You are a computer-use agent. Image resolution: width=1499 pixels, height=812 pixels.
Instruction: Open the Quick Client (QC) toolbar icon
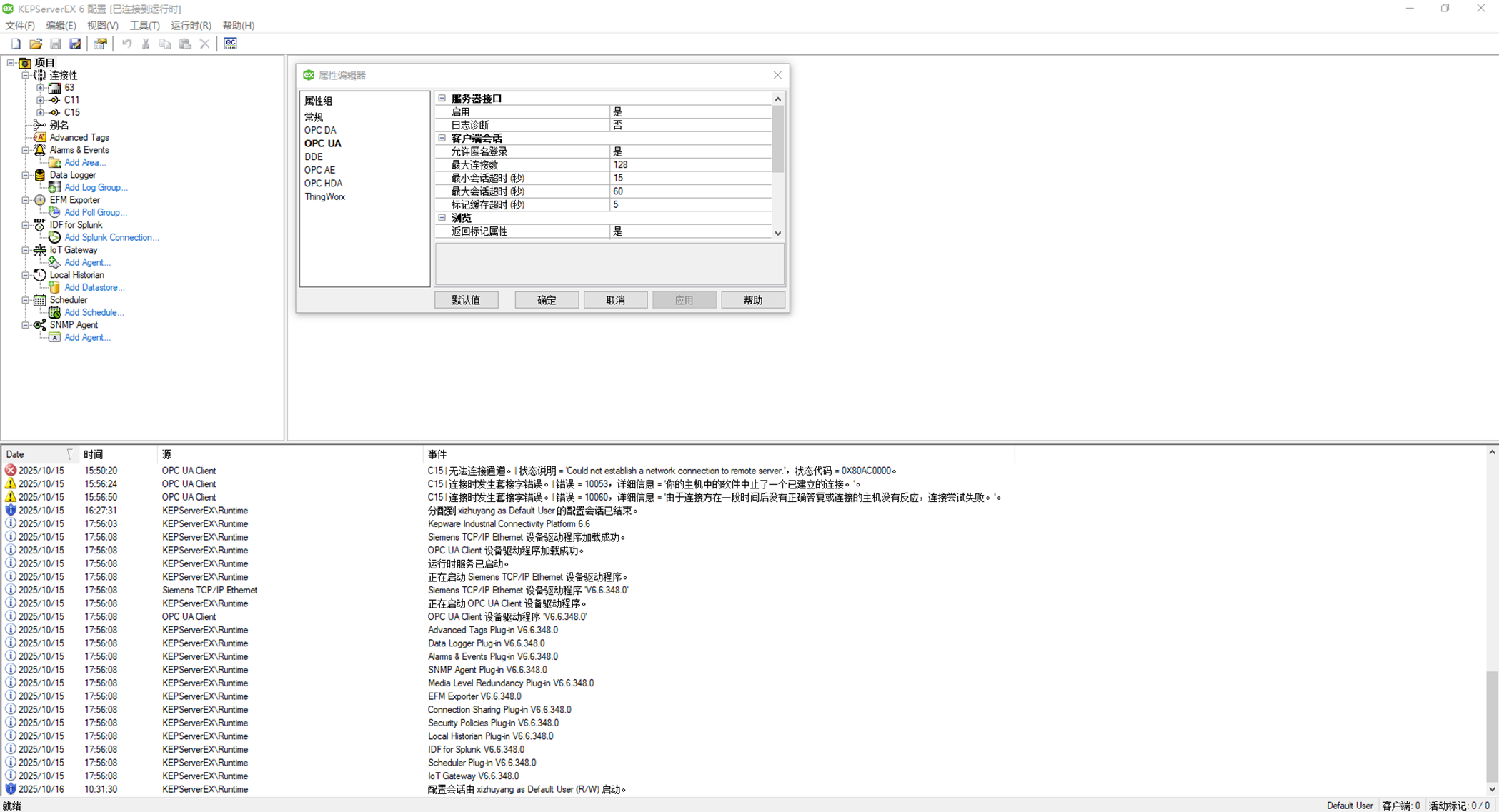[x=230, y=44]
